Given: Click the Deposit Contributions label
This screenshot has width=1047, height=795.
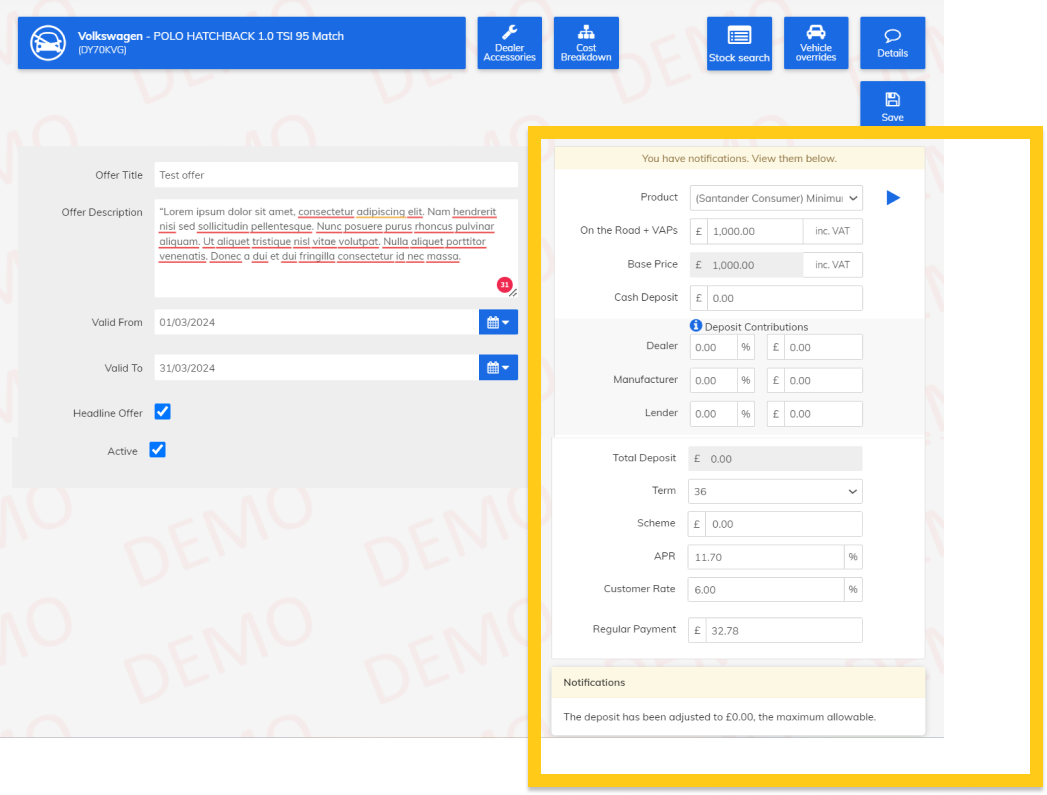Looking at the screenshot, I should point(757,326).
